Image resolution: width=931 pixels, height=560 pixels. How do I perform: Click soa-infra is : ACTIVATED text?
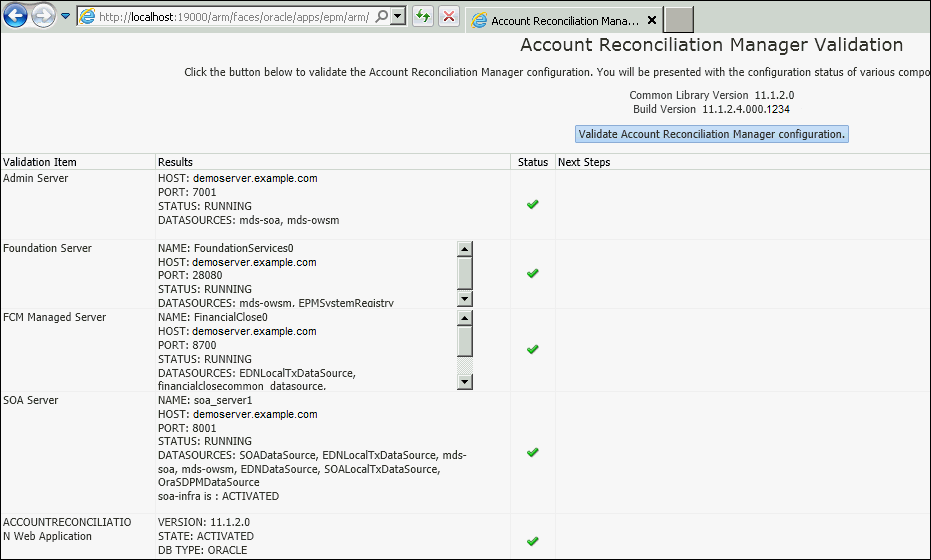click(218, 496)
